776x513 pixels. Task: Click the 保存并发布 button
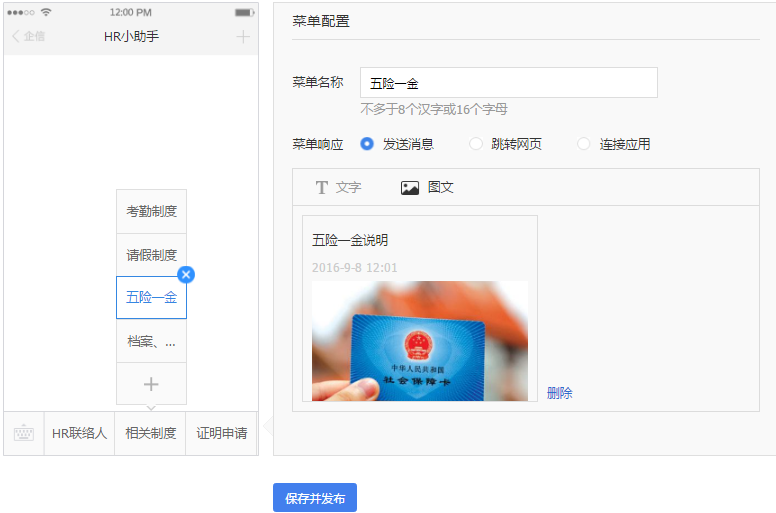(x=315, y=498)
